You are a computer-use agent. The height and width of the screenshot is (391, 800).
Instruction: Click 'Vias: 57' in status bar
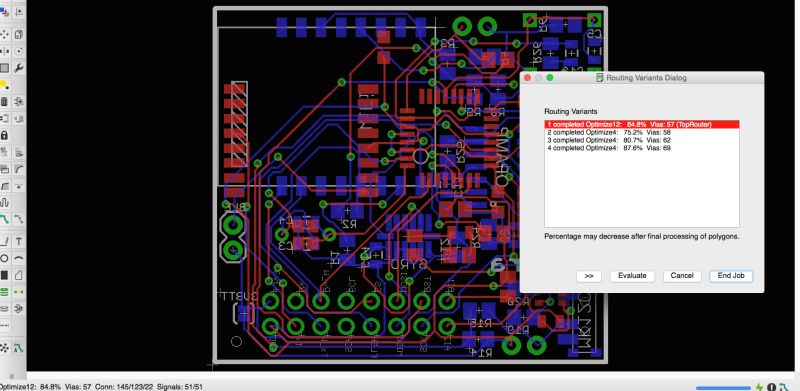(x=78, y=387)
